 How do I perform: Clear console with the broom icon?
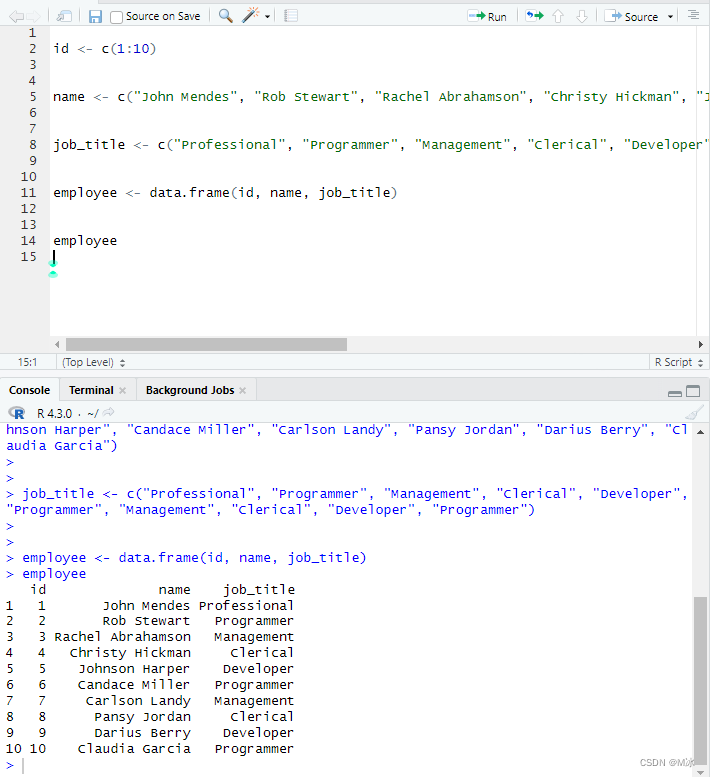pos(694,413)
